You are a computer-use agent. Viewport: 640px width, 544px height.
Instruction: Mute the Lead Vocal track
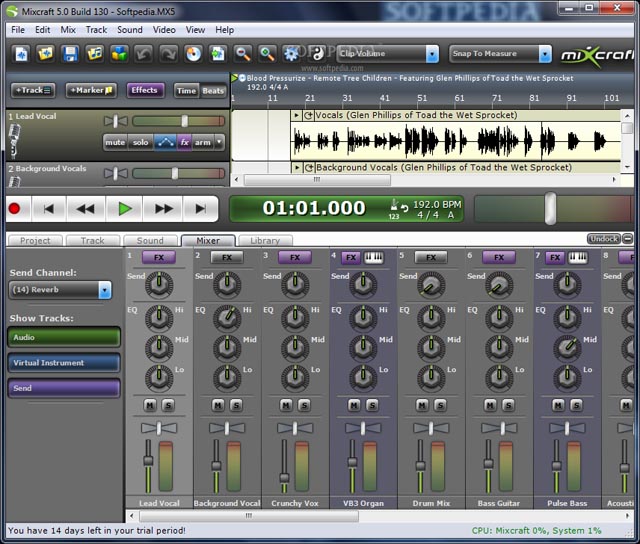click(115, 142)
